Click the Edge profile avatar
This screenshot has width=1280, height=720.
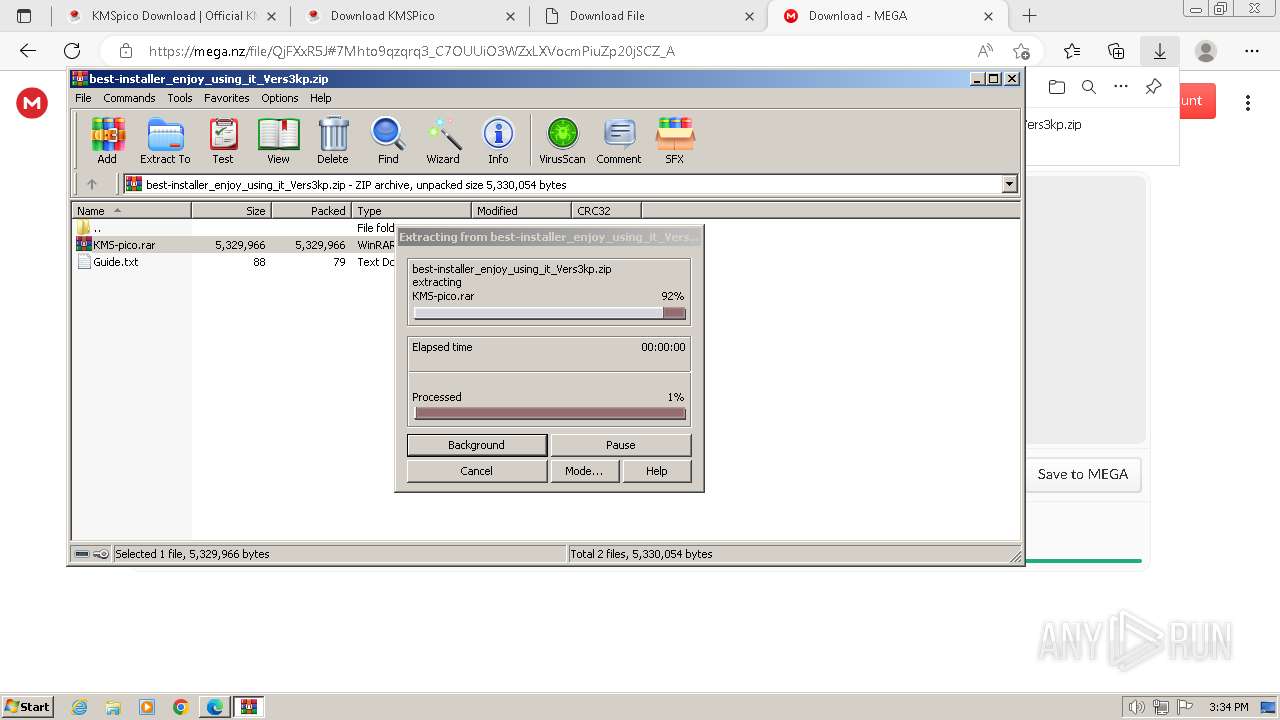1206,51
